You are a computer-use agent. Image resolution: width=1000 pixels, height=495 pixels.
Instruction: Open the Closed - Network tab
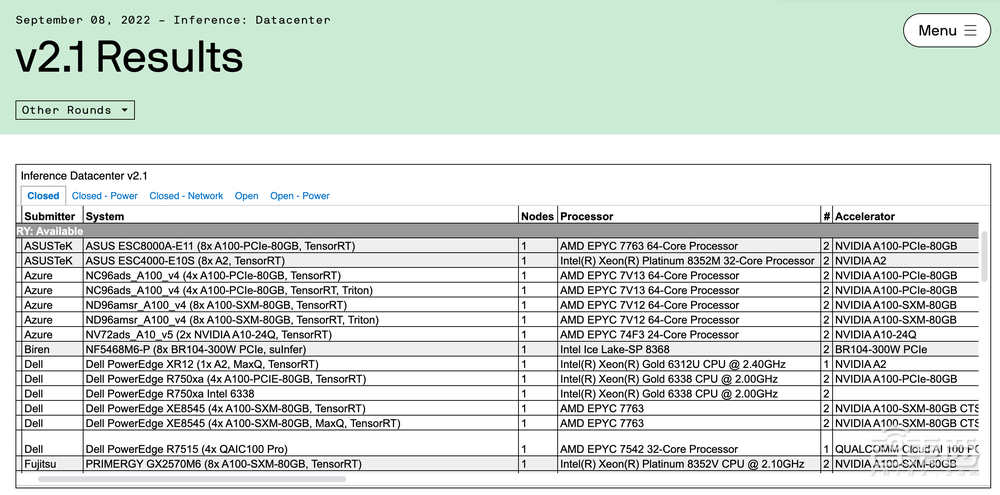coord(186,196)
